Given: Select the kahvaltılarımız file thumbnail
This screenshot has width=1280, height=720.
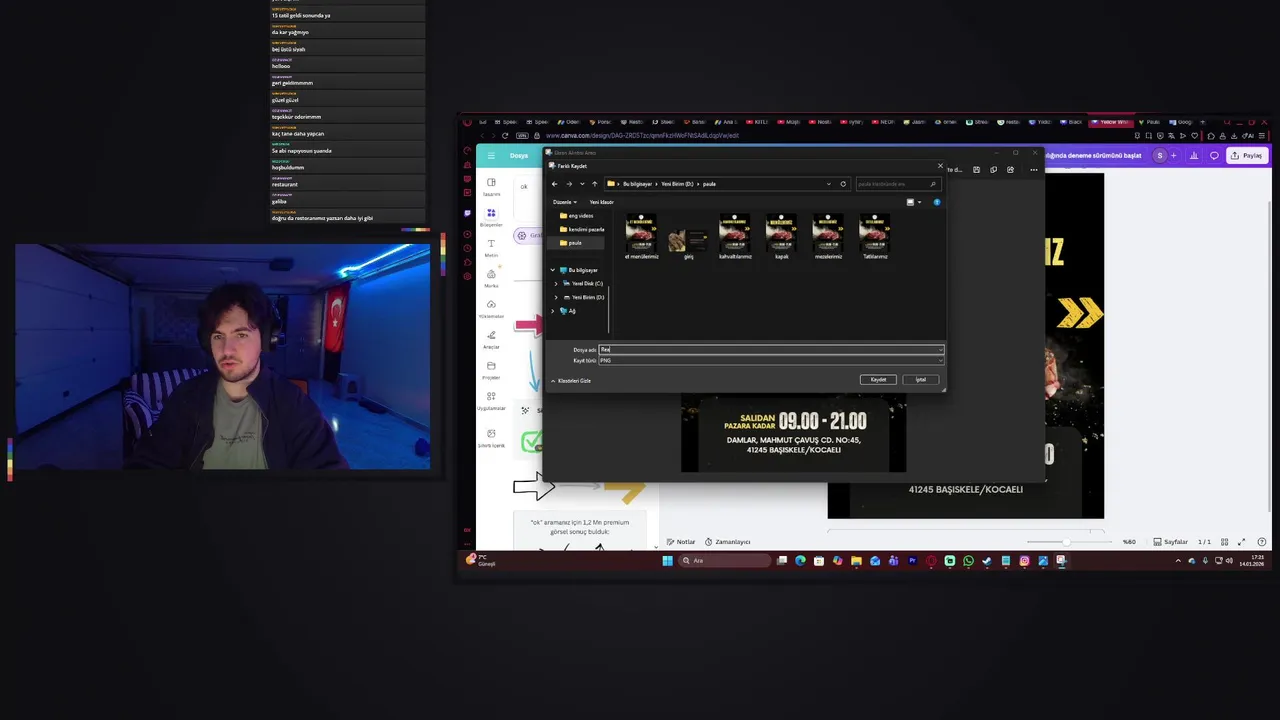Looking at the screenshot, I should click(x=734, y=237).
